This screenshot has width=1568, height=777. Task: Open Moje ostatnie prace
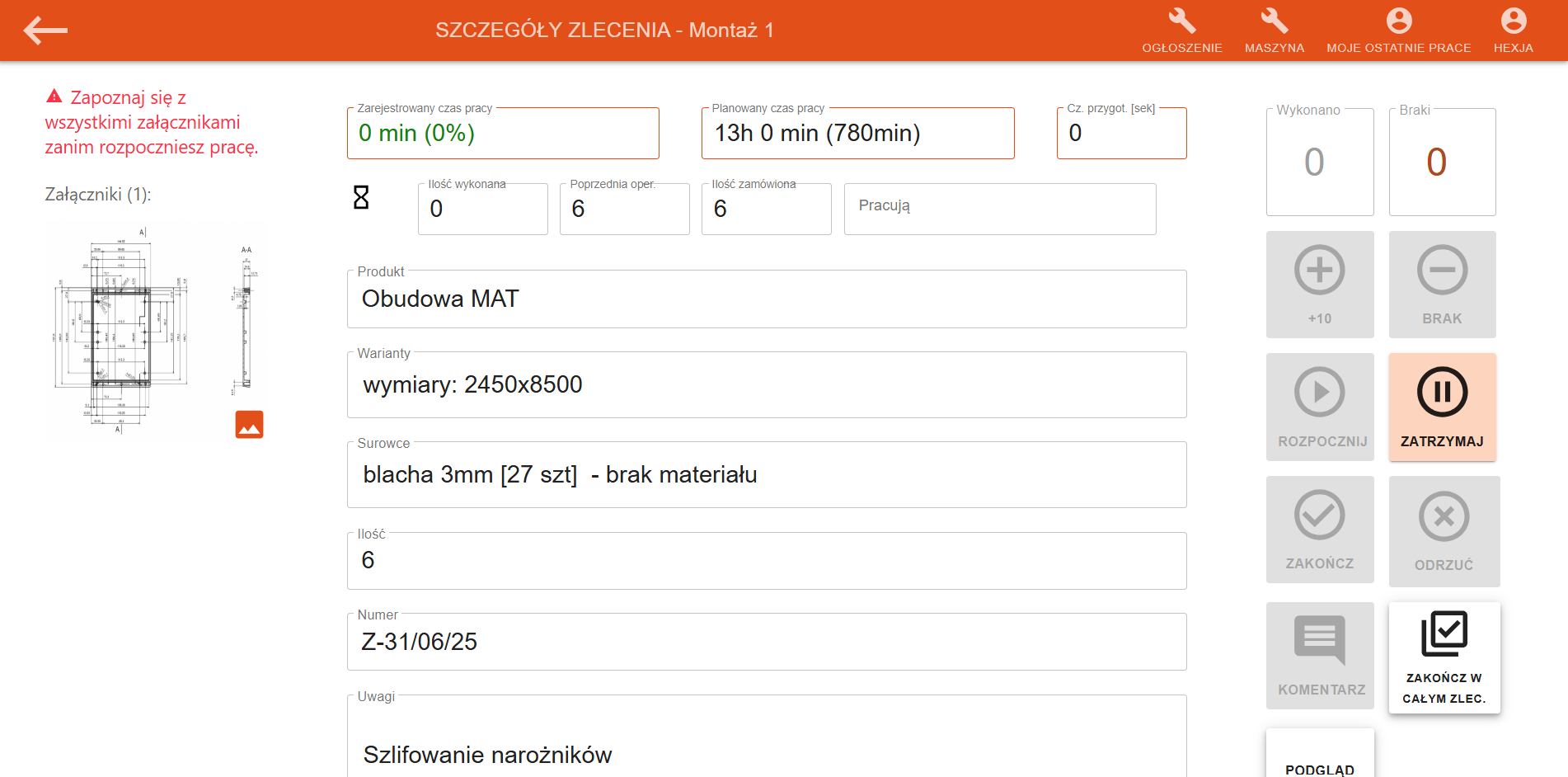pos(1398,31)
